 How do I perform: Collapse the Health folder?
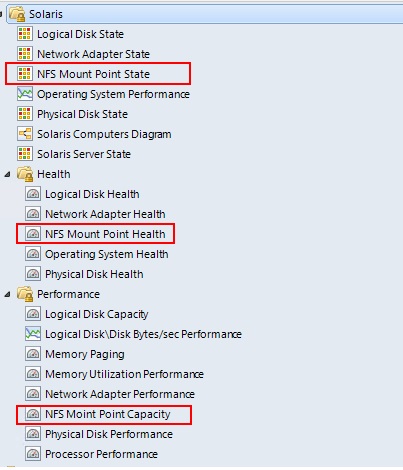(x=7, y=174)
